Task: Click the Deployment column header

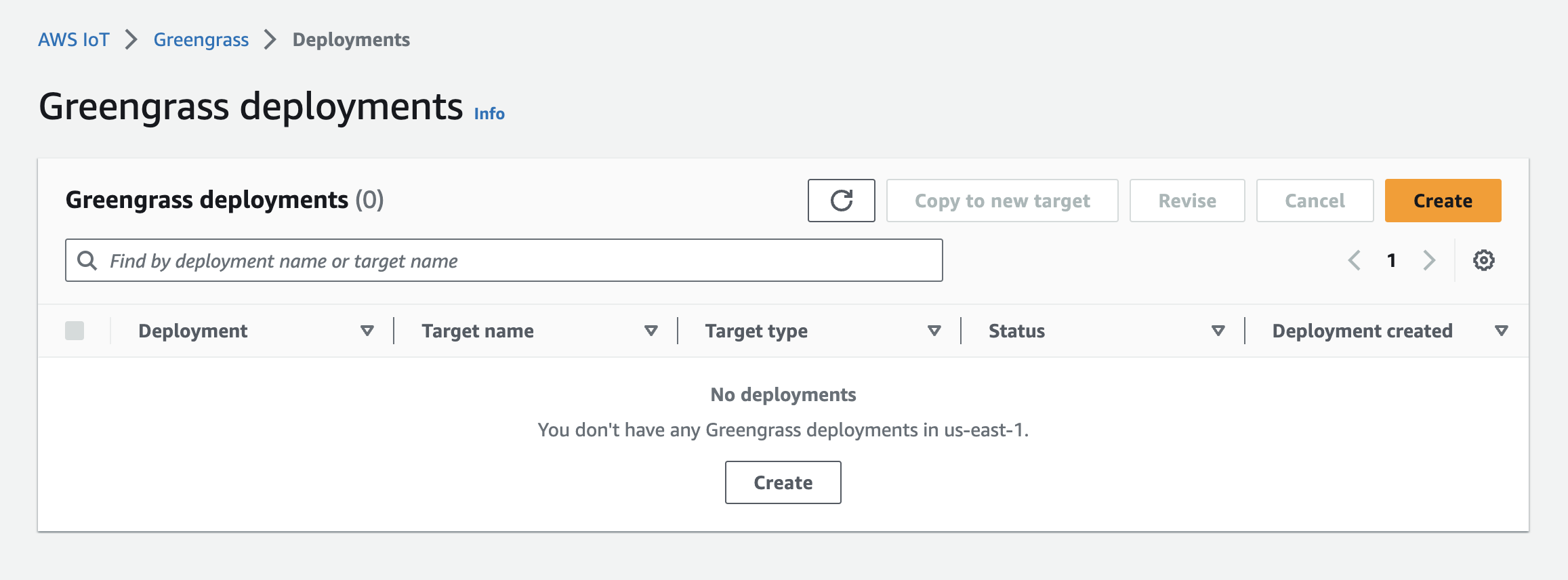Action: pos(193,331)
